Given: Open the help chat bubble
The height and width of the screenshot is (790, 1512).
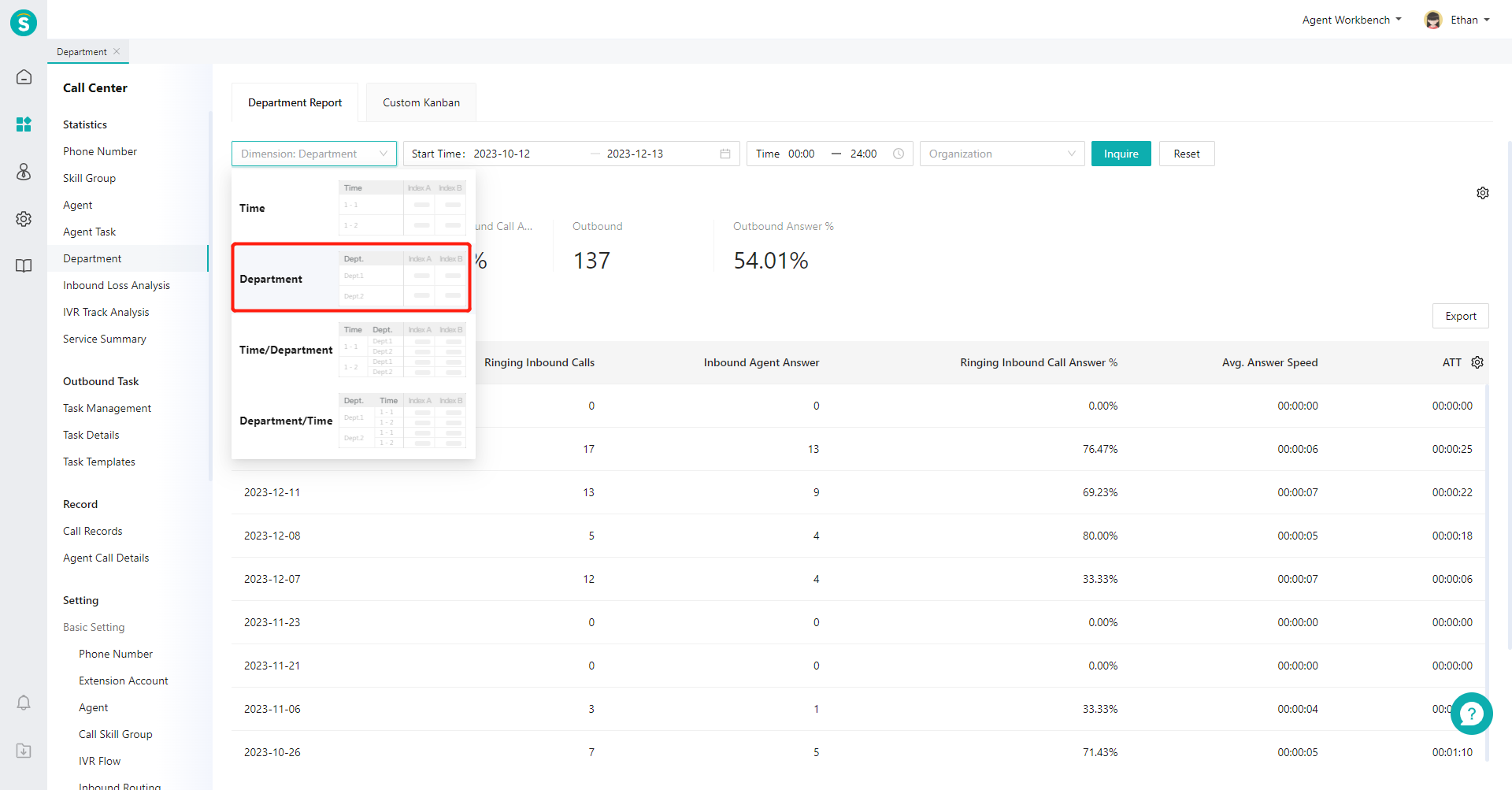Looking at the screenshot, I should pos(1471,714).
